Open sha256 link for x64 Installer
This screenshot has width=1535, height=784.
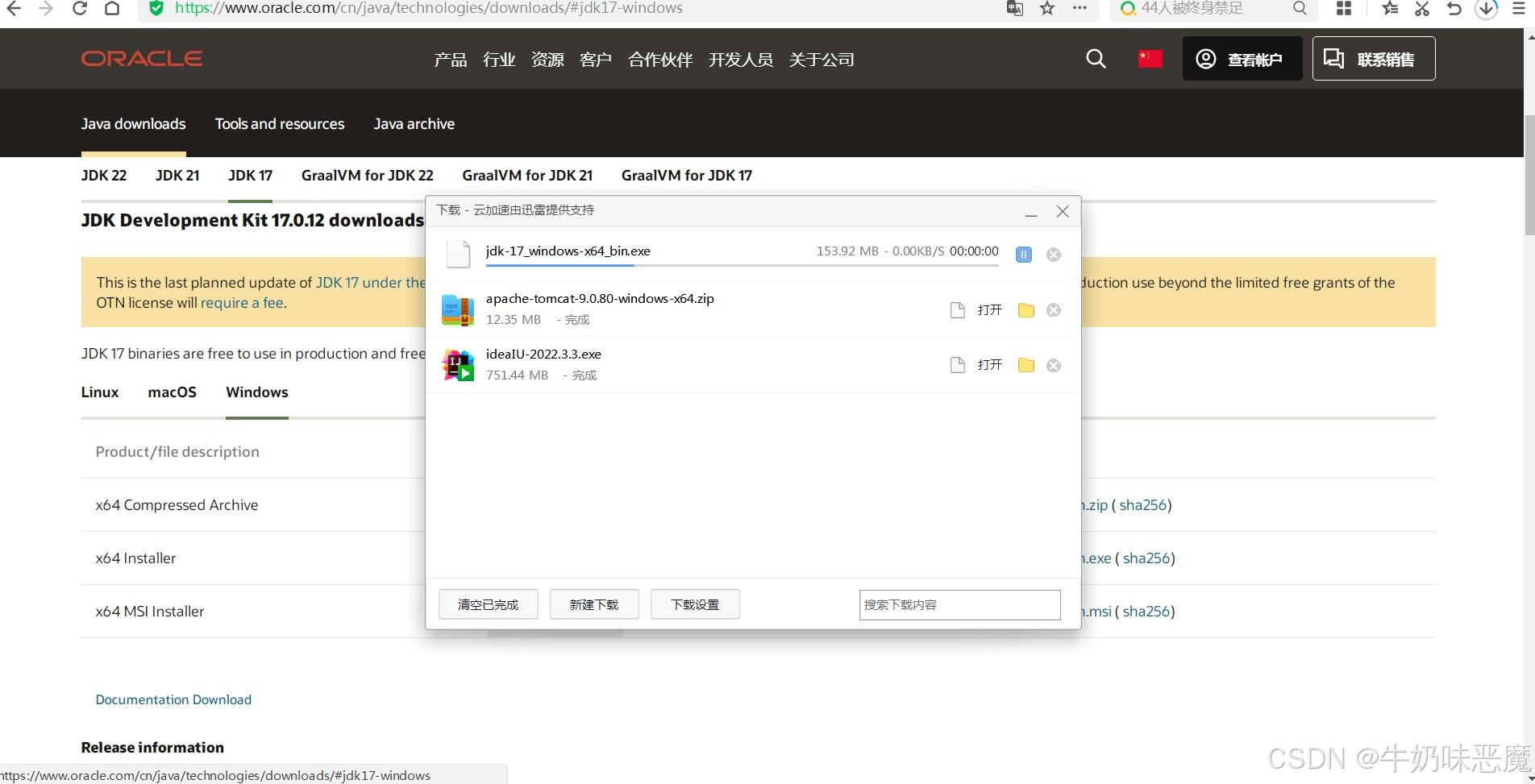point(1146,558)
